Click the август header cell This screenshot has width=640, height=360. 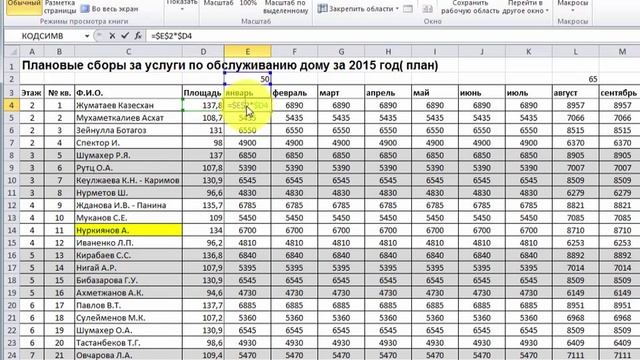click(576, 93)
